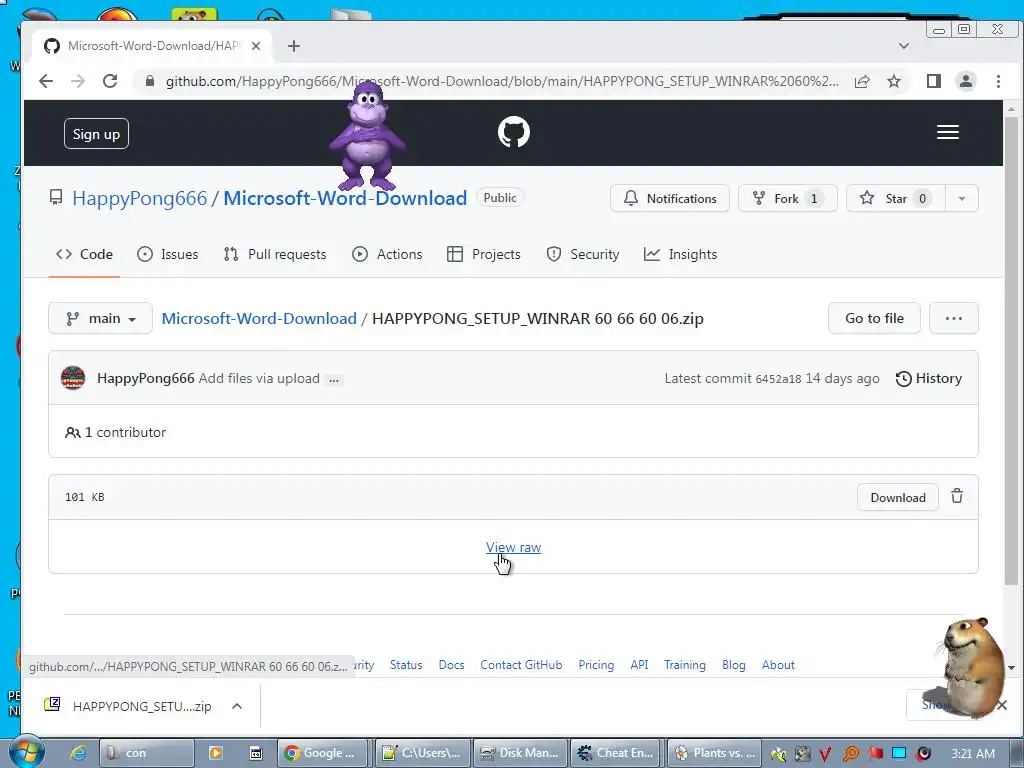1024x768 pixels.
Task: Switch to Disk Management taskbar button
Action: pyautogui.click(x=519, y=753)
